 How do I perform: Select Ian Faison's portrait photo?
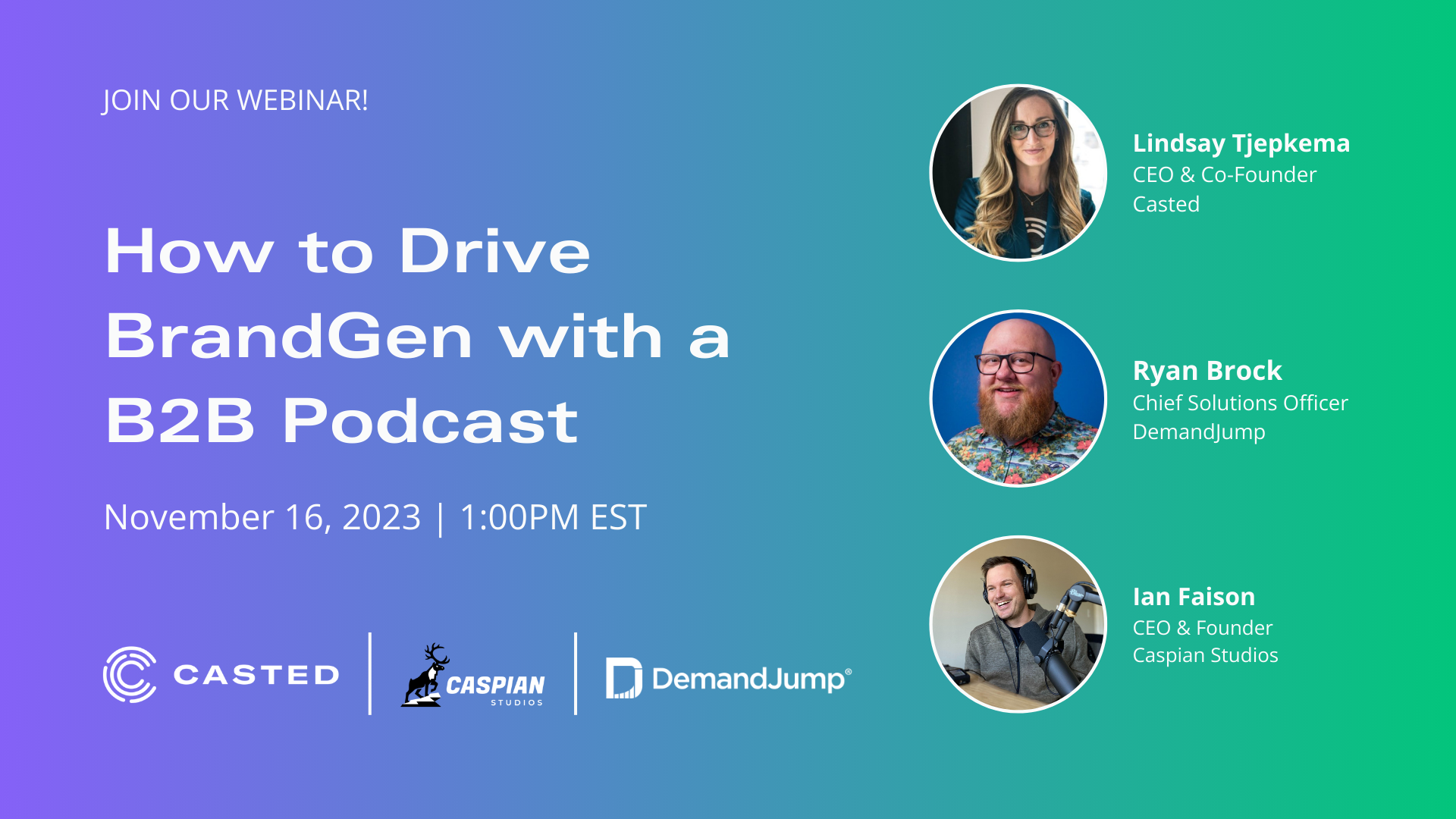click(1018, 624)
